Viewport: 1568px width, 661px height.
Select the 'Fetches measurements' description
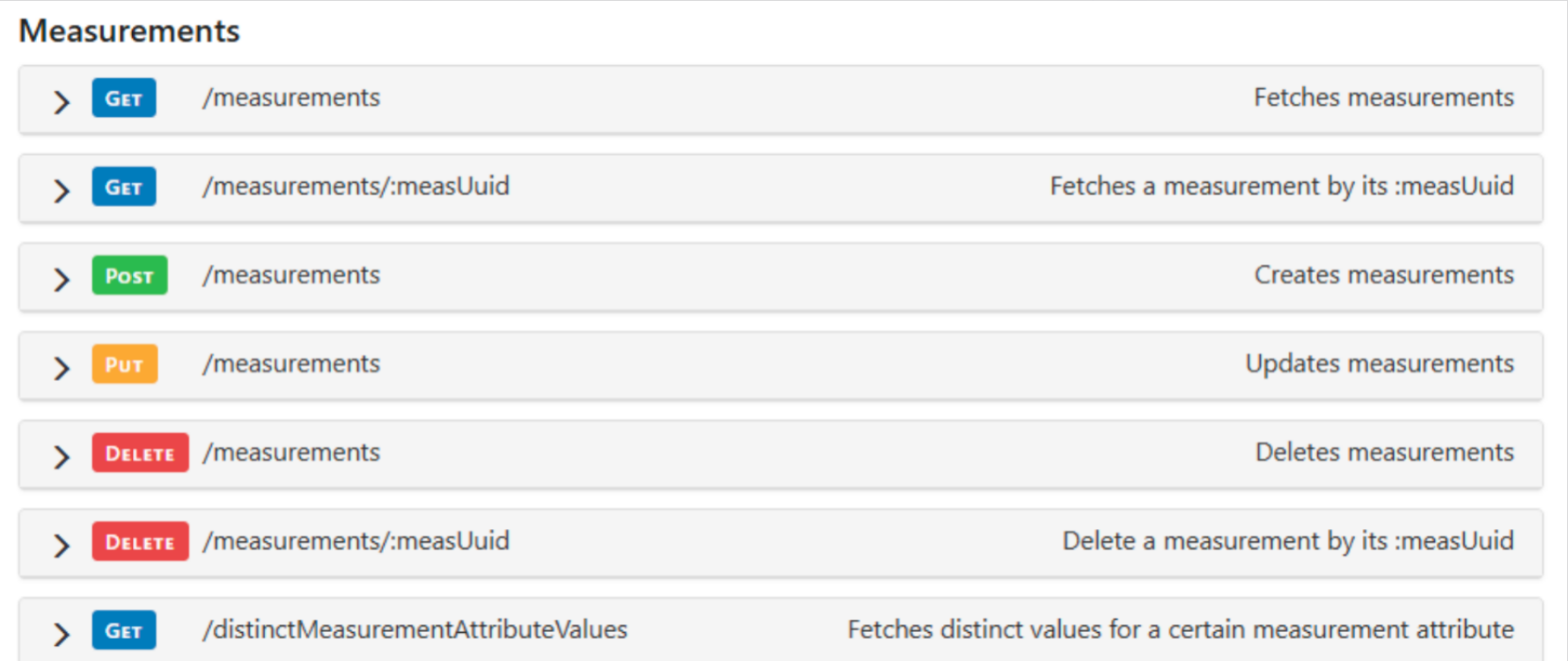point(1384,97)
